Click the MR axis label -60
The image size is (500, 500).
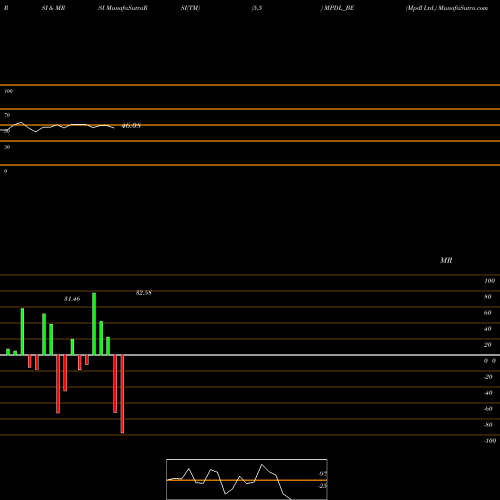pyautogui.click(x=488, y=409)
